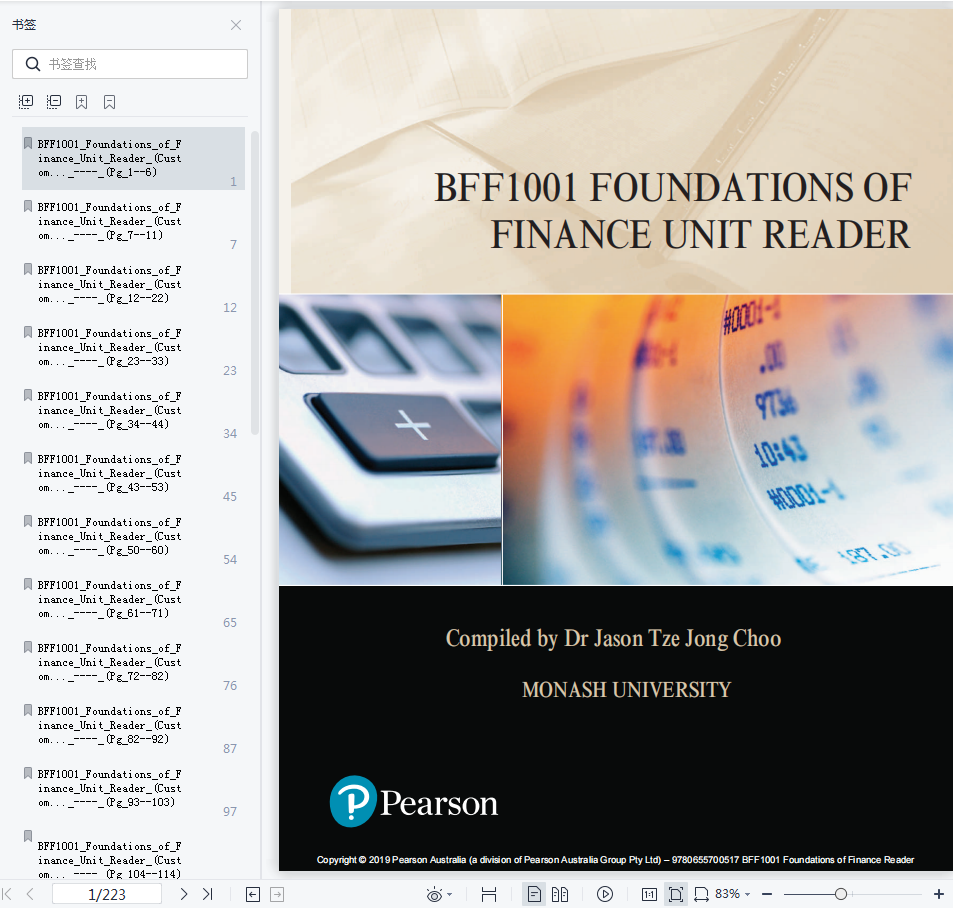
Task: Click "Compiled by Dr Jason Tze Jong Choo"
Action: tap(613, 639)
